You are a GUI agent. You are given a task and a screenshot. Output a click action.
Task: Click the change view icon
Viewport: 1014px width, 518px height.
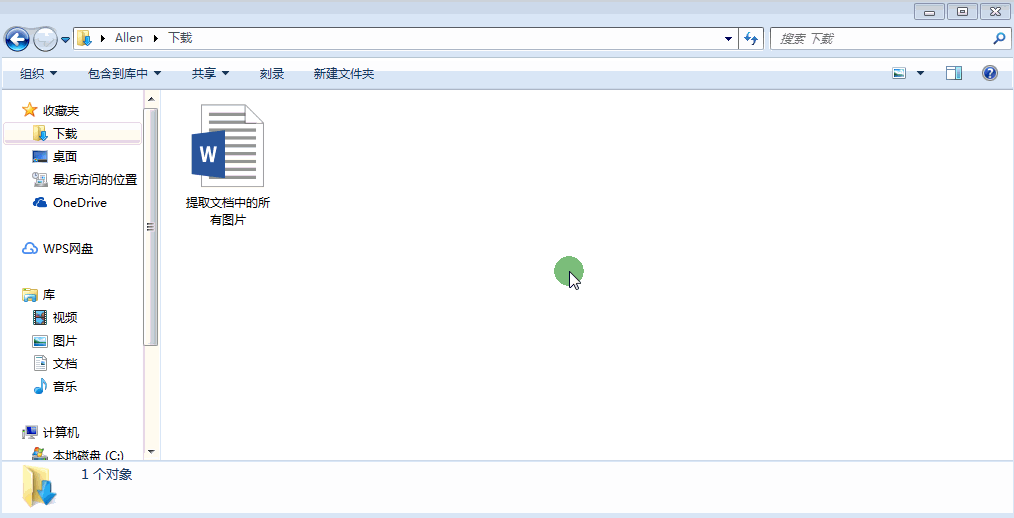point(899,74)
